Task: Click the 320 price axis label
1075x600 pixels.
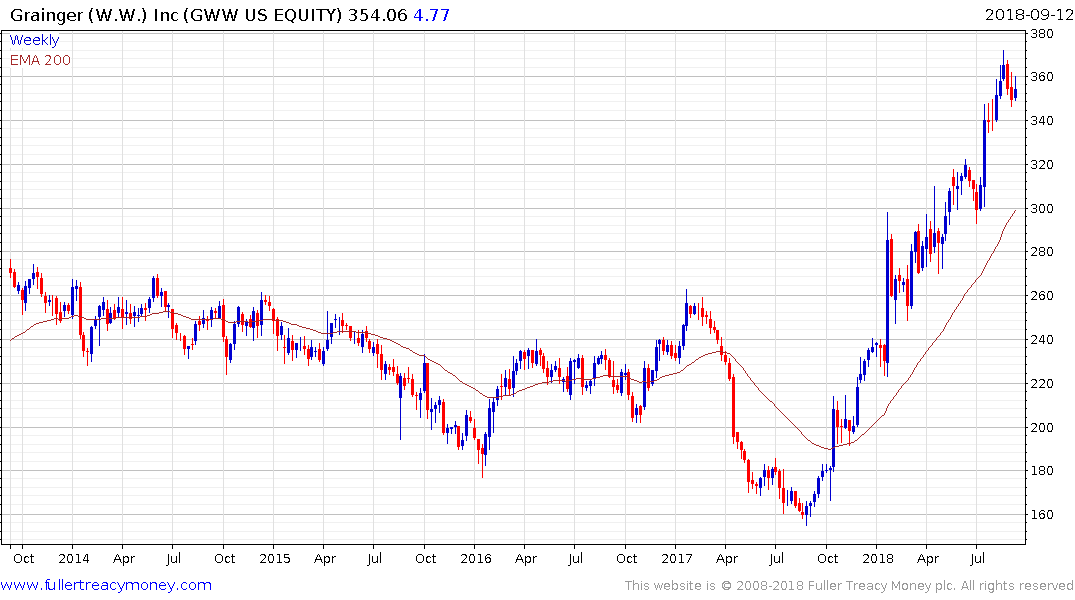Action: (1041, 165)
